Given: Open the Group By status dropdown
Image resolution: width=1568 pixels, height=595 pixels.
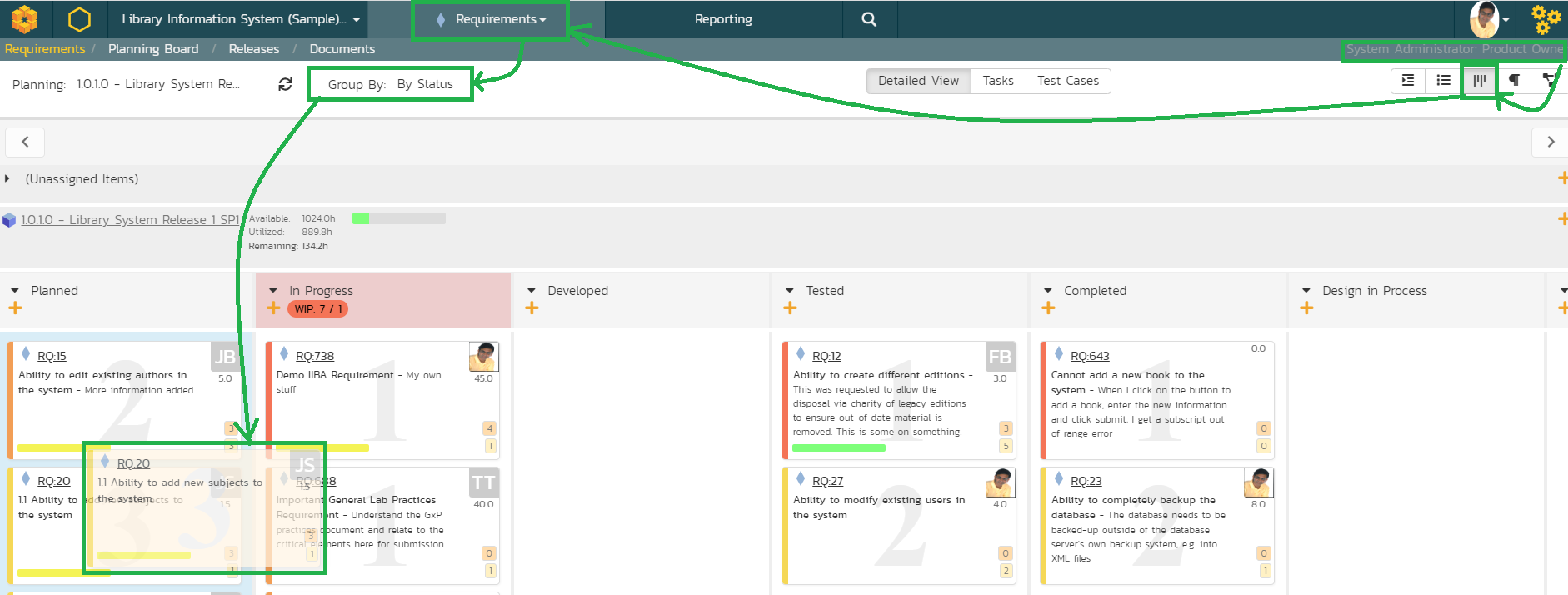Looking at the screenshot, I should [390, 84].
